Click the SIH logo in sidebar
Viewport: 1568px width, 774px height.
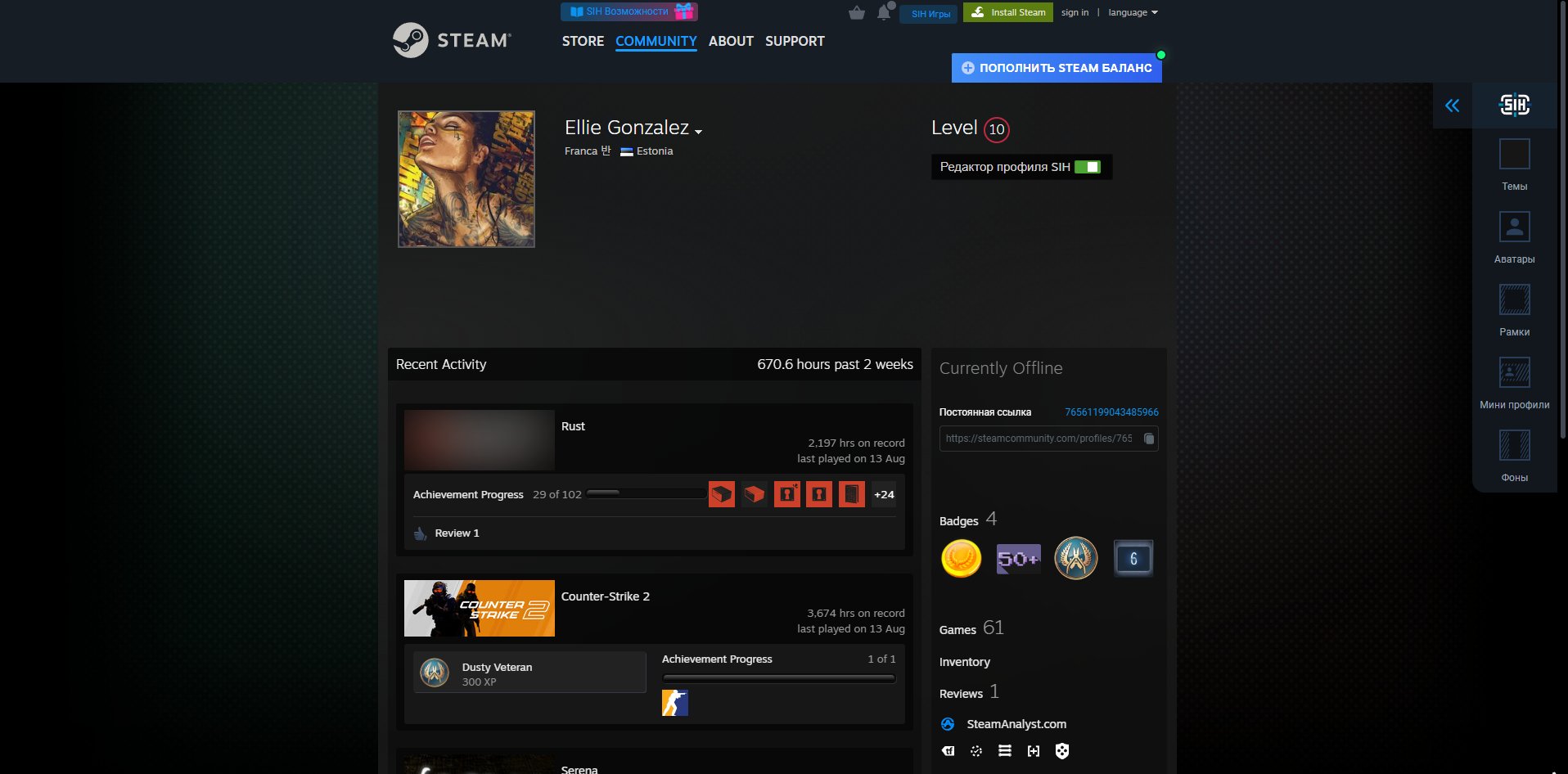(x=1514, y=105)
